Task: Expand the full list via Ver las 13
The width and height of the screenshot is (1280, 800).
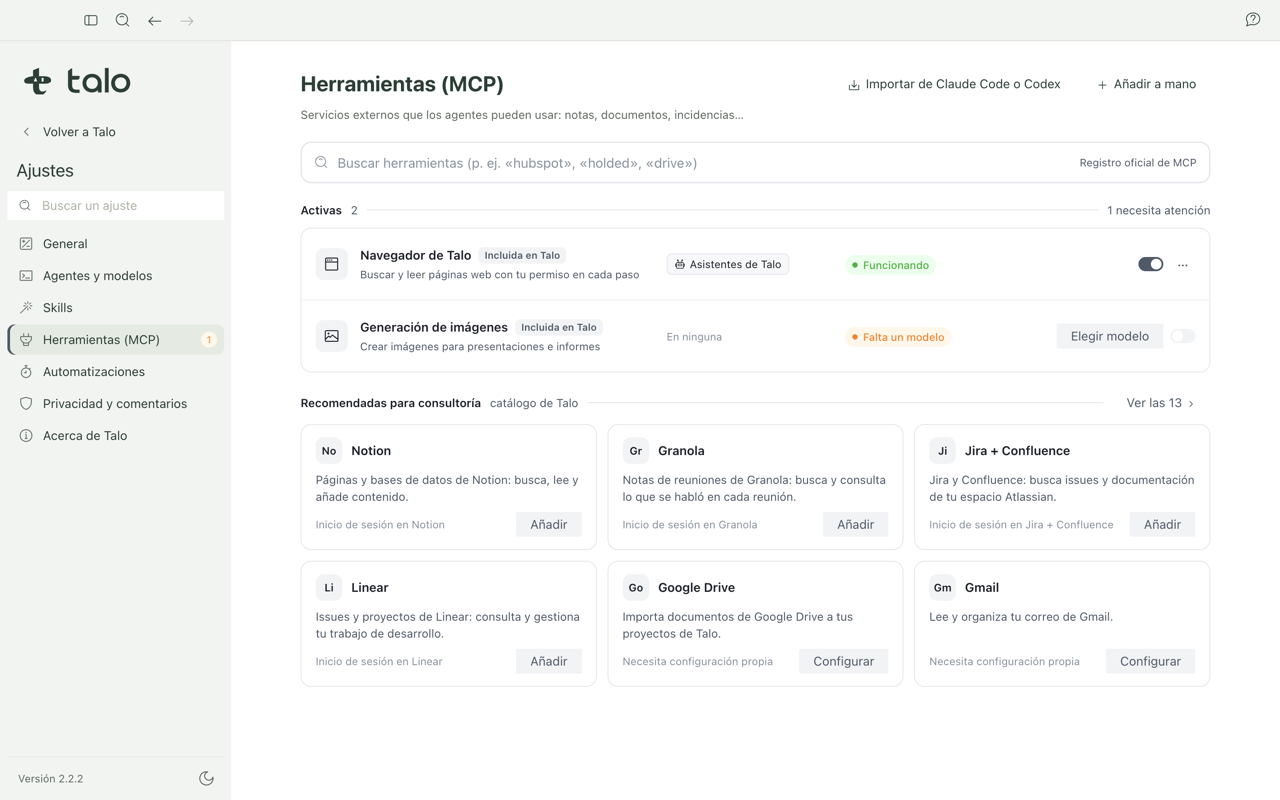Action: click(x=1160, y=403)
